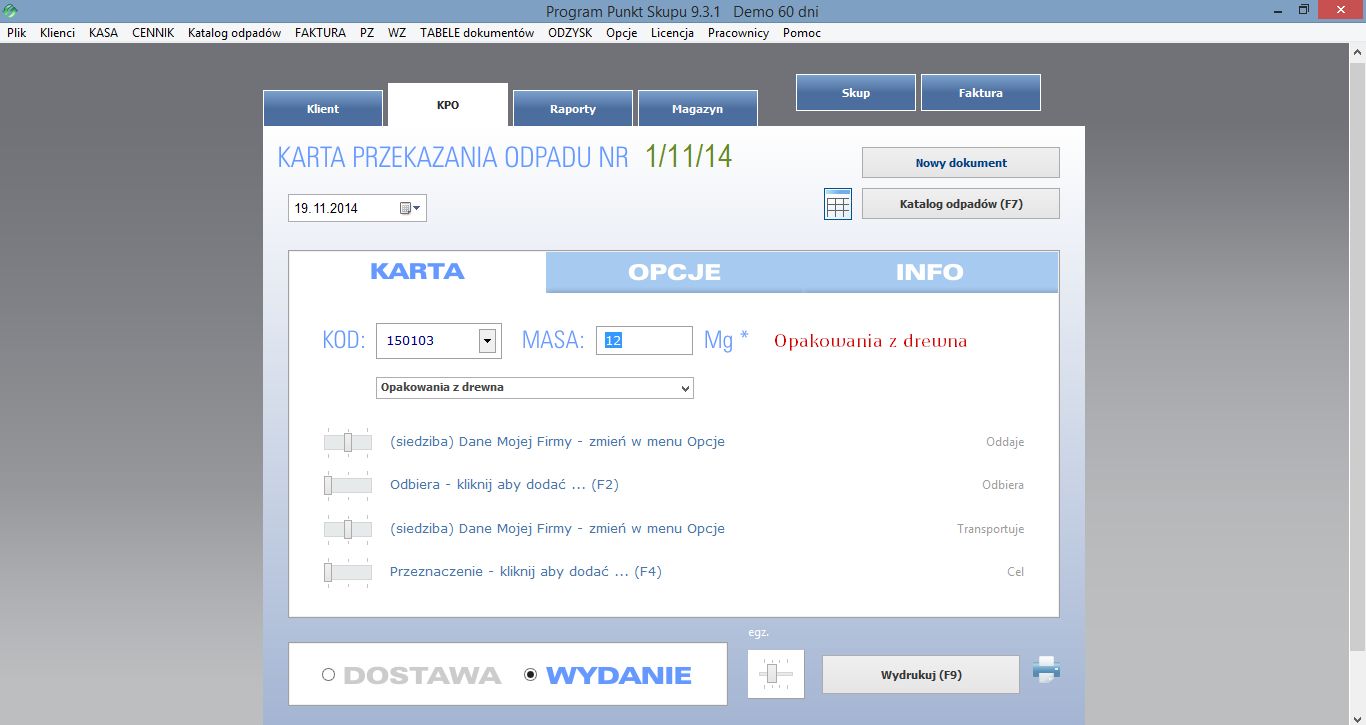
Task: Expand the KOD 150103 dropdown arrow
Action: click(x=488, y=341)
